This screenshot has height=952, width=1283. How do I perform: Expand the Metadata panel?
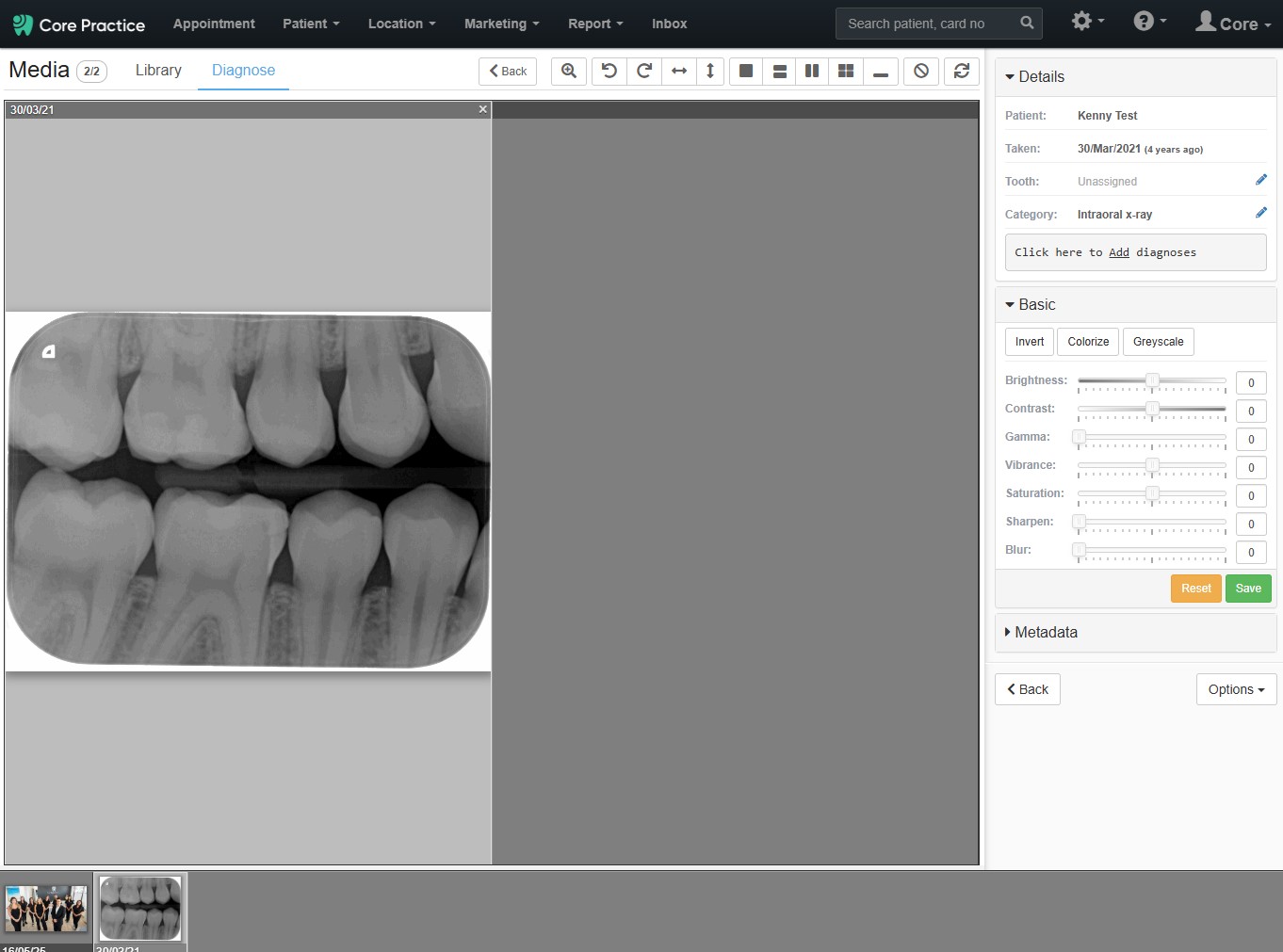[1042, 633]
